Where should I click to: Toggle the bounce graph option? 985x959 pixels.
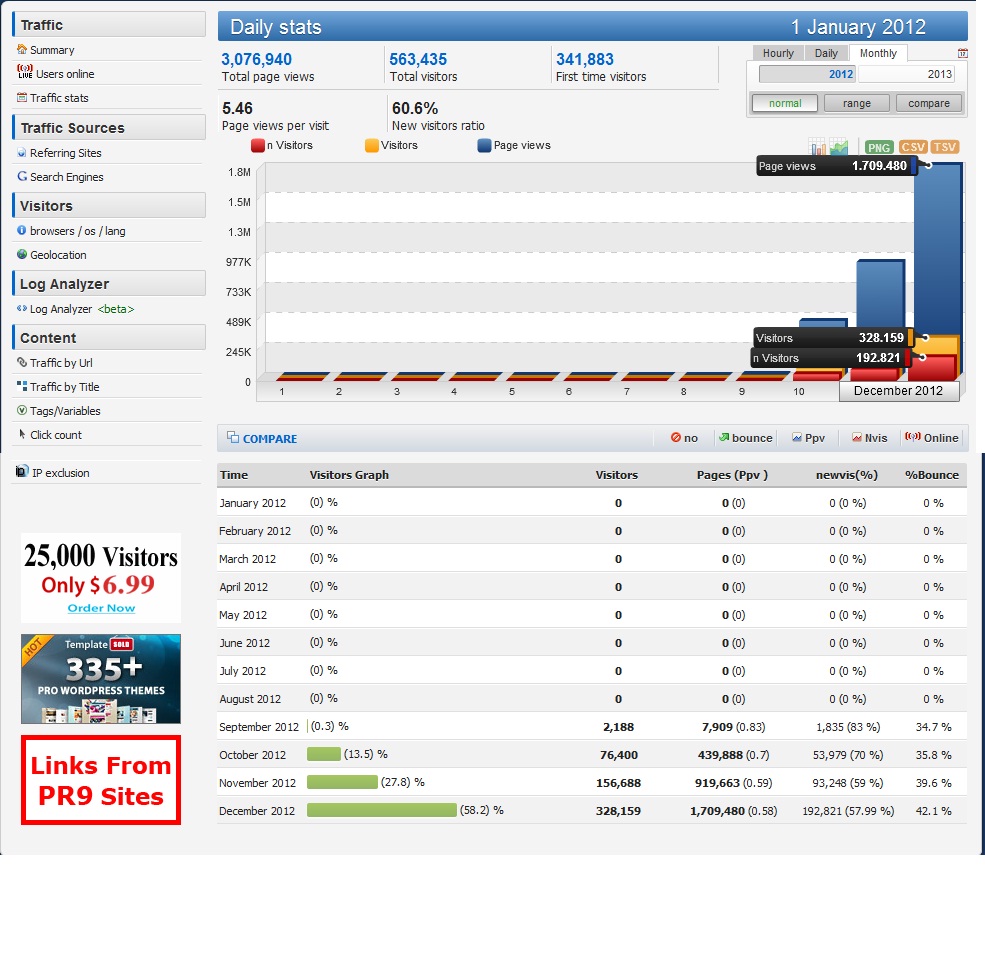point(746,438)
